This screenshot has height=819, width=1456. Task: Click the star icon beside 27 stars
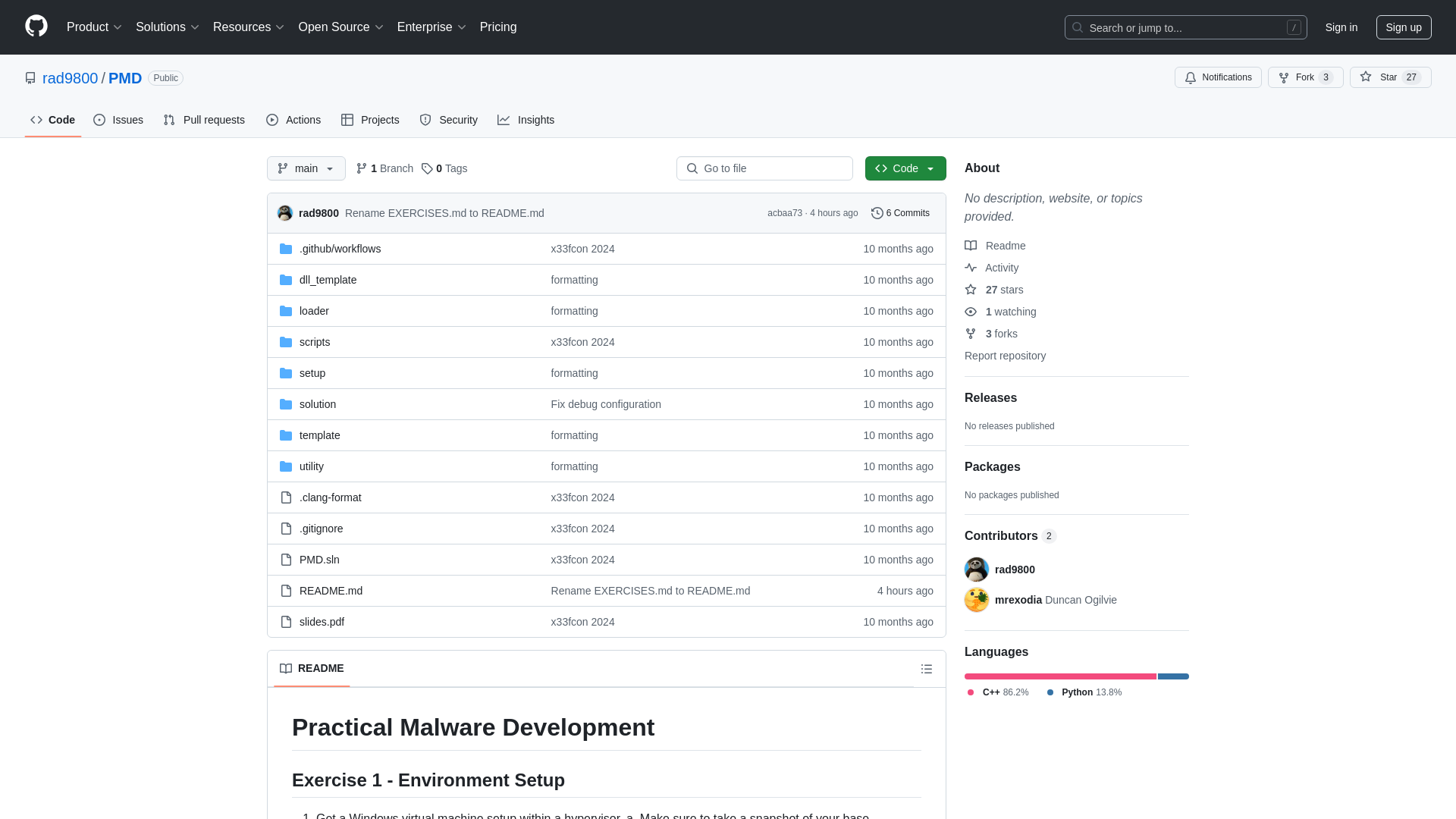[971, 290]
